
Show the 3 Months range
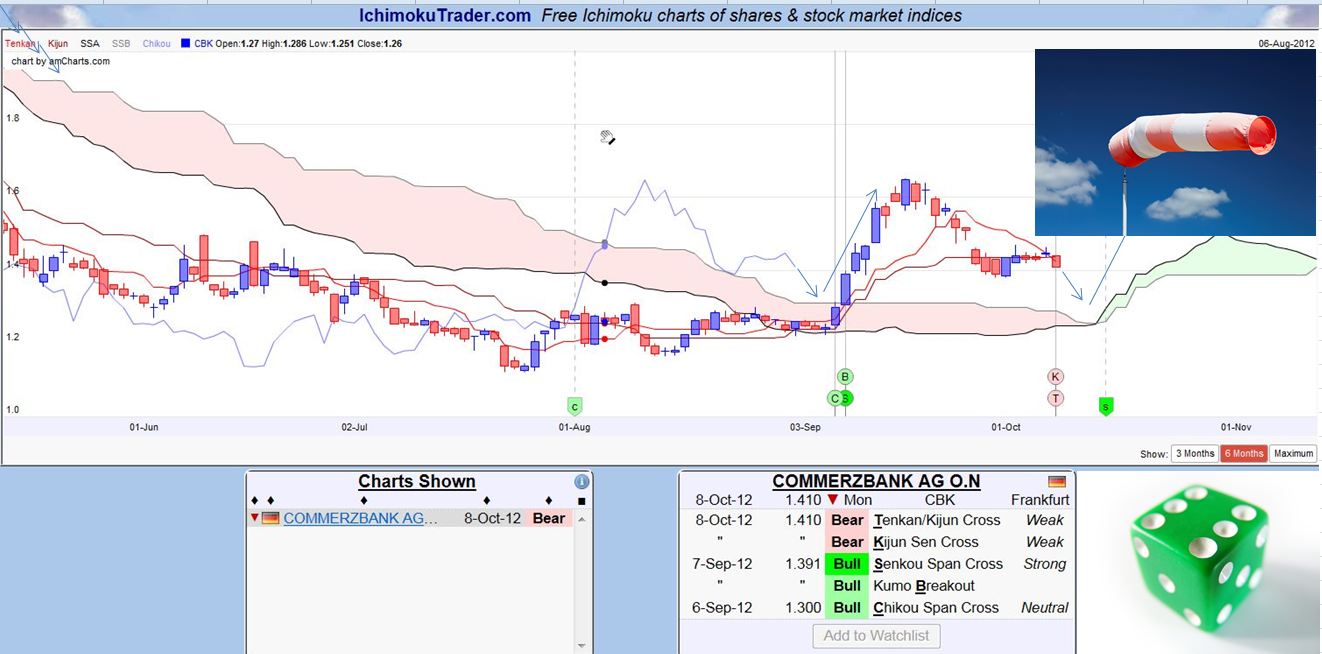tap(1194, 453)
